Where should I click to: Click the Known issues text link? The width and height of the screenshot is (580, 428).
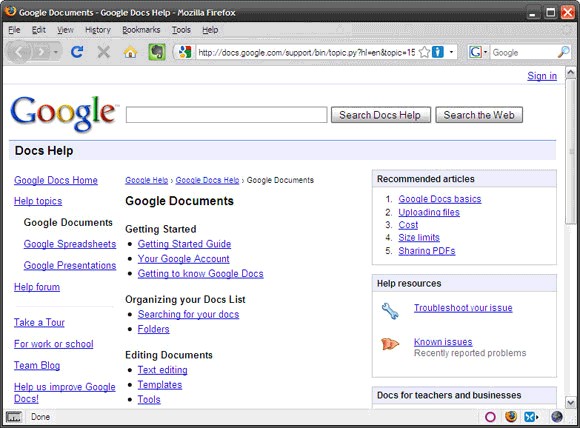443,341
